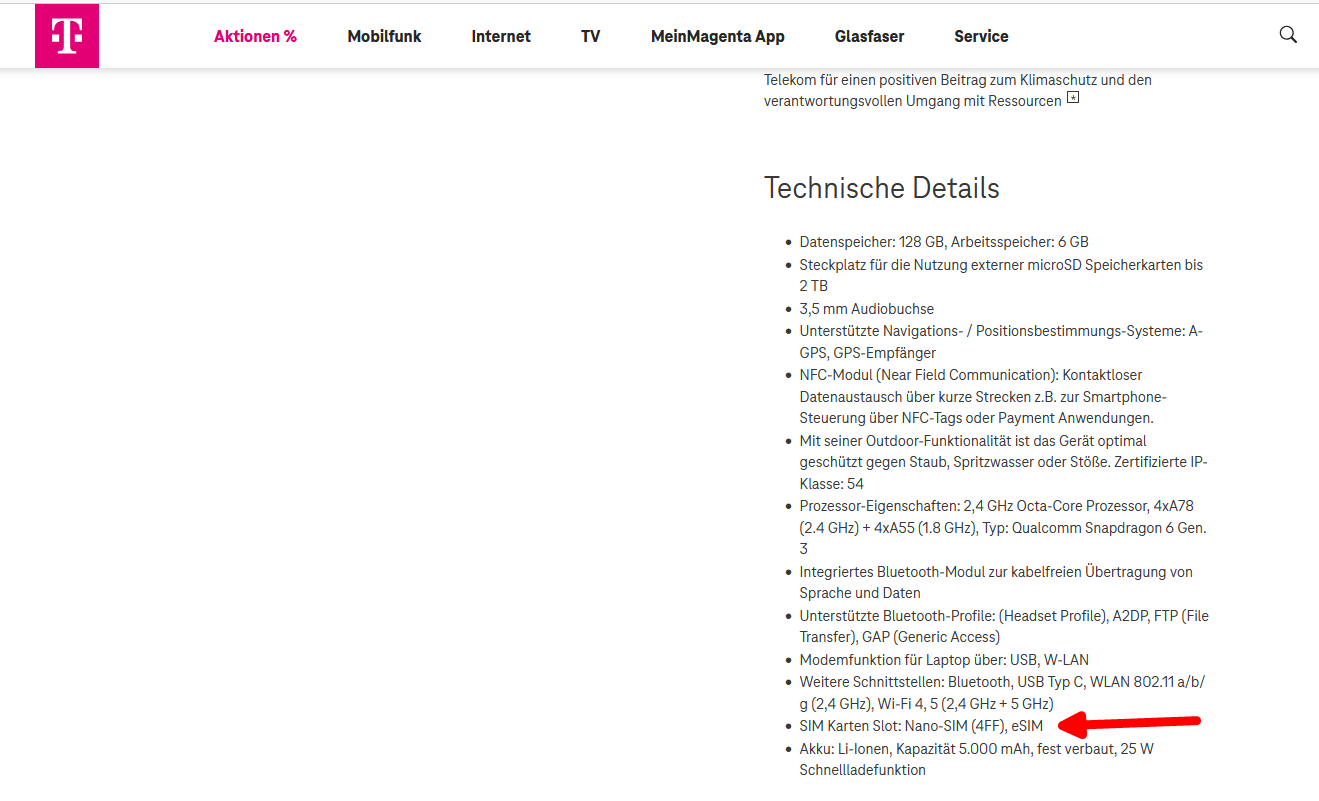Click 'Datenspeicher: 128 GB, Arbeitsspeicher: 6 GB'
Screen dimensions: 1319x801
(944, 242)
